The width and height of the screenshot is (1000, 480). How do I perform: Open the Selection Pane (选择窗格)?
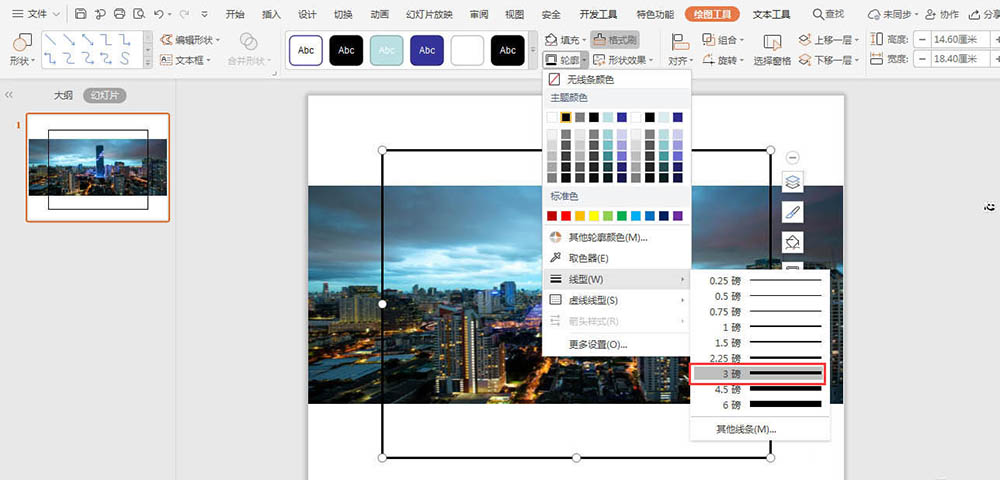coord(772,49)
